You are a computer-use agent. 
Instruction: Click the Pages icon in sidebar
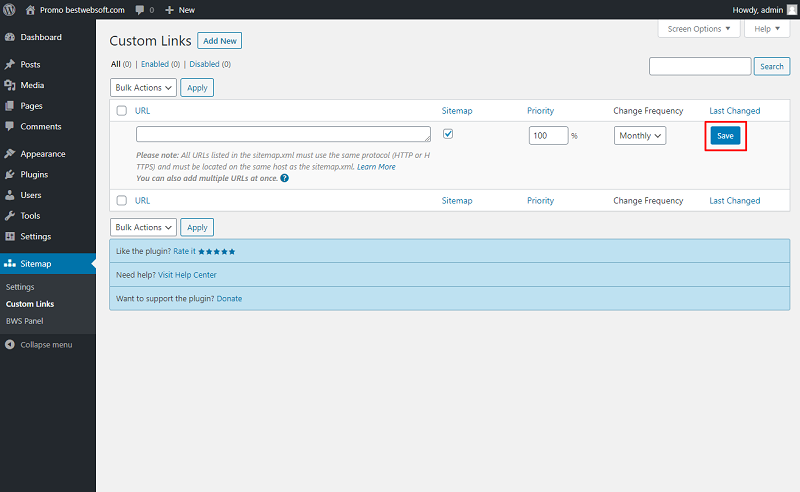(x=10, y=106)
